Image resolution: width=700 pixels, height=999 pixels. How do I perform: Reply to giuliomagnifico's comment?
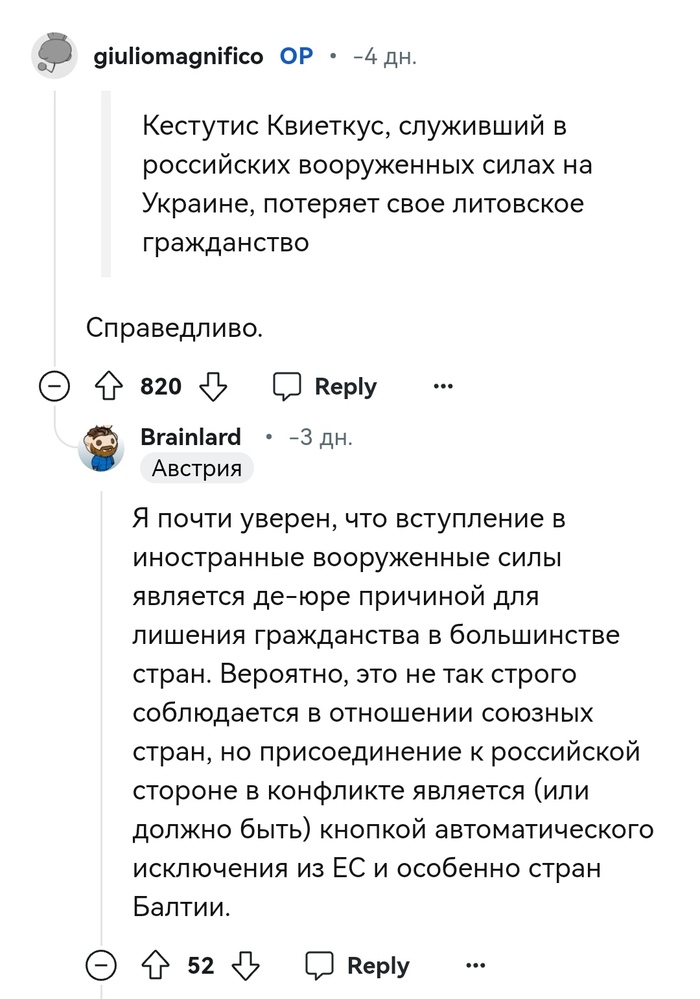tap(325, 387)
